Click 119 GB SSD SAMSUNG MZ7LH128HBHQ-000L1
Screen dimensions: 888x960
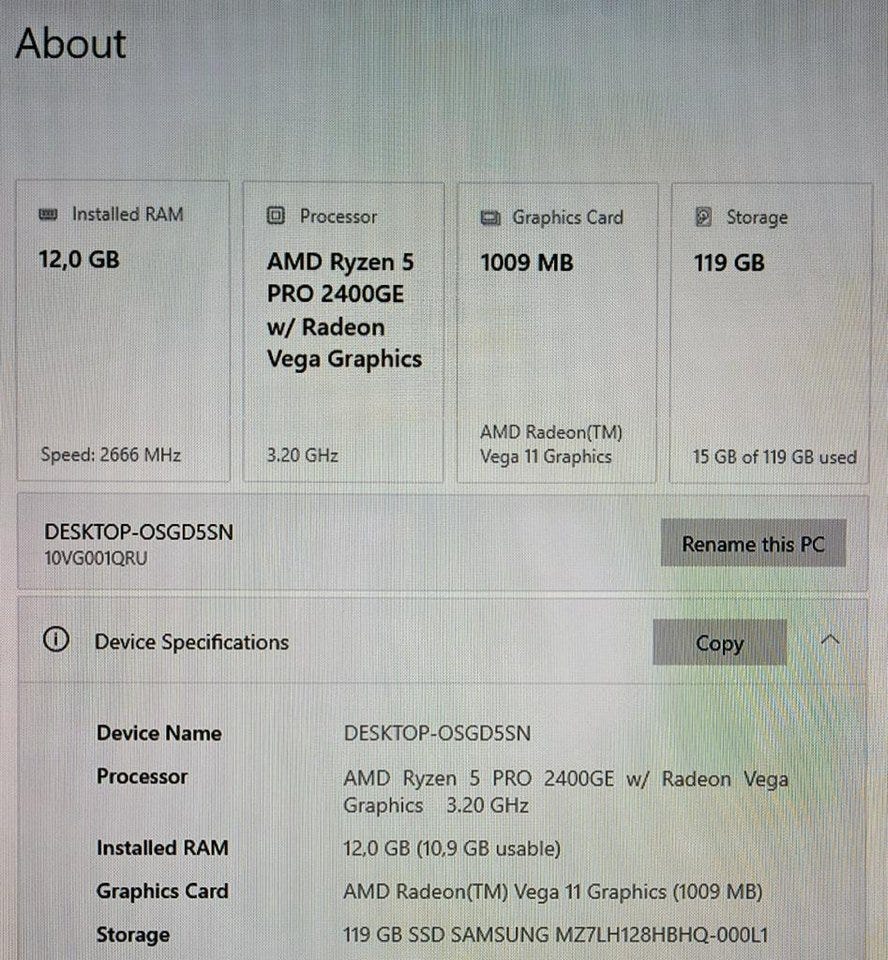pos(555,935)
